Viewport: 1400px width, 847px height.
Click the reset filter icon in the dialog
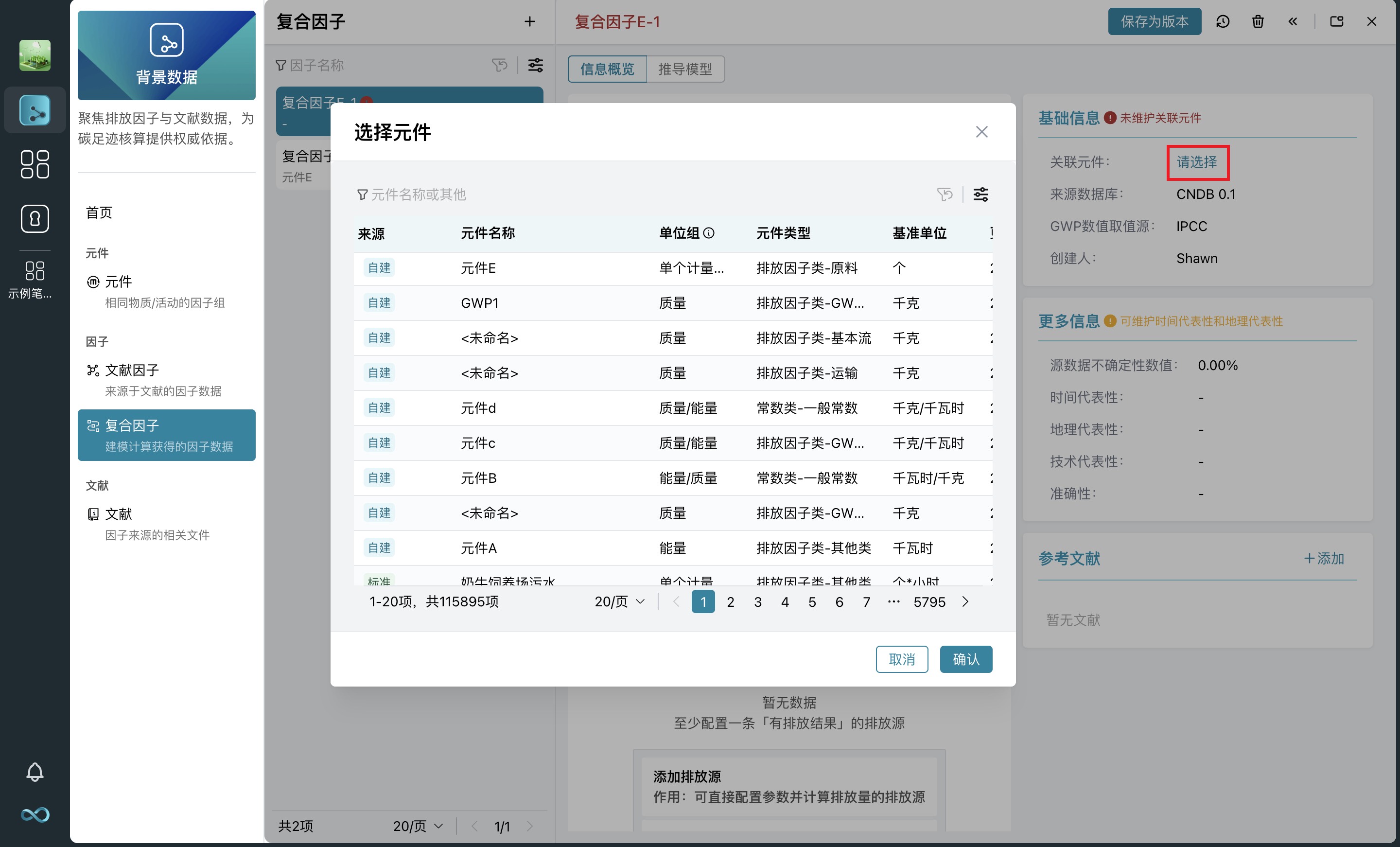click(945, 194)
